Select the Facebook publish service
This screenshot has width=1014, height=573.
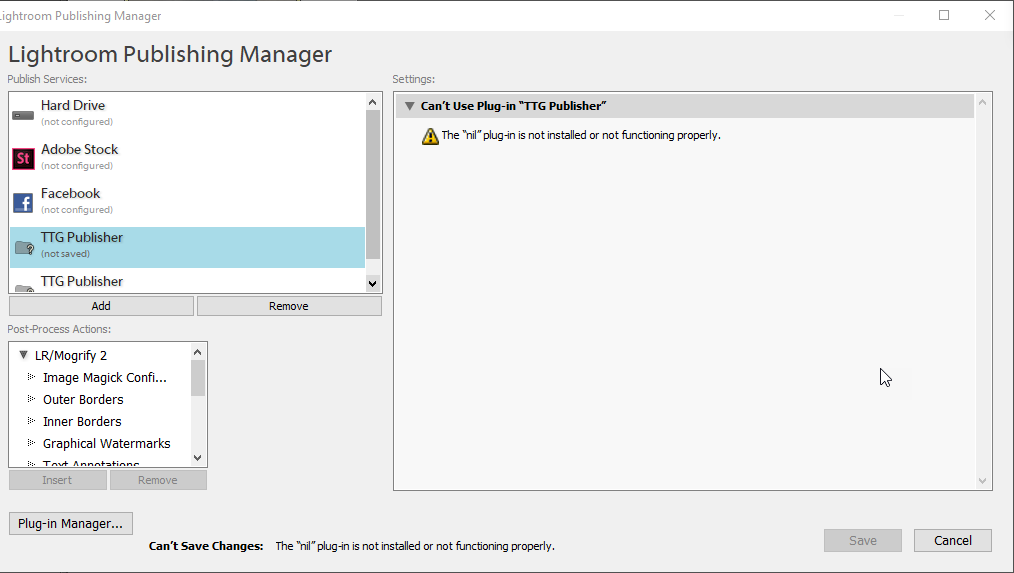click(188, 201)
